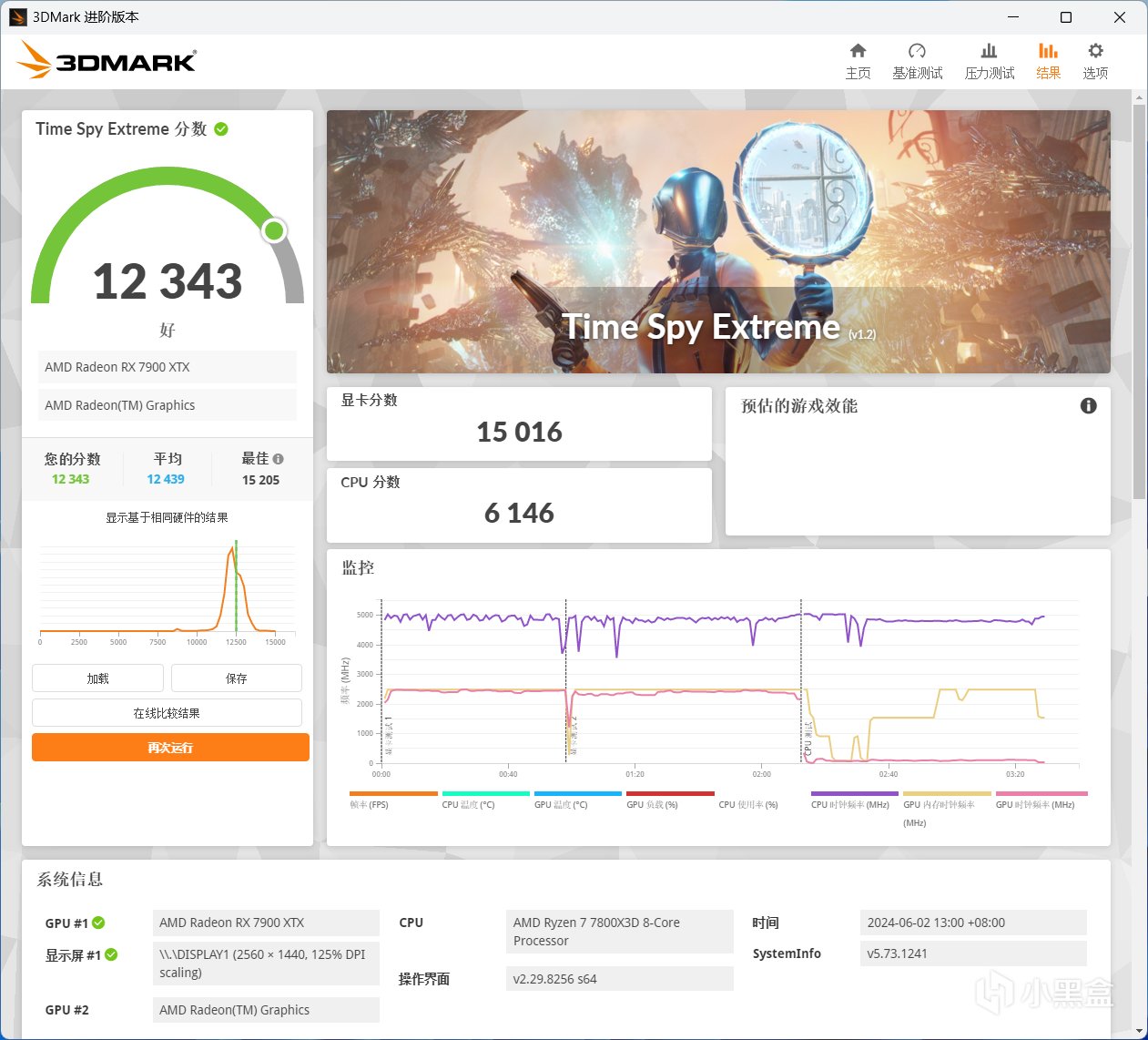1148x1040 pixels.
Task: Click scrollbar up arrow at right edge
Action: [1139, 97]
